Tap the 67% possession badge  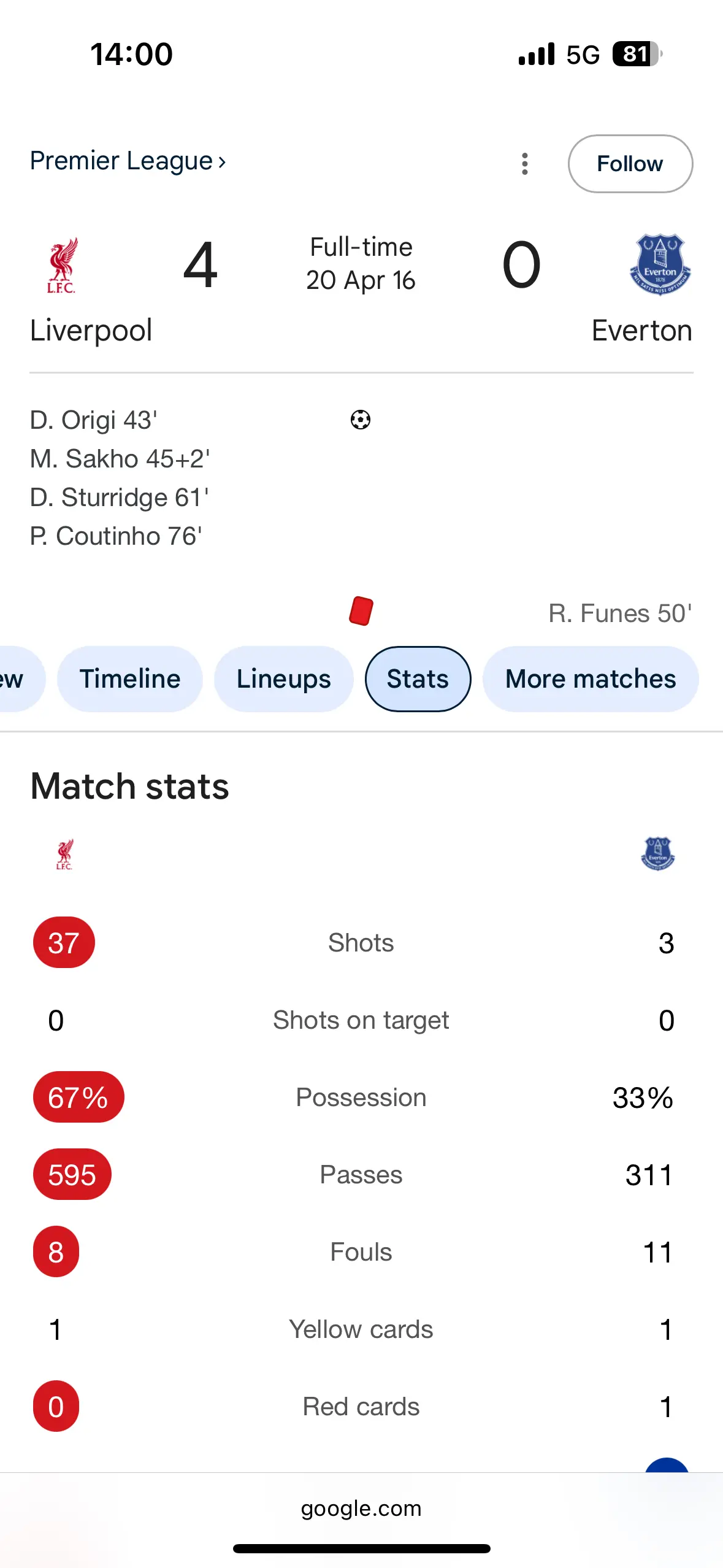pos(78,1097)
